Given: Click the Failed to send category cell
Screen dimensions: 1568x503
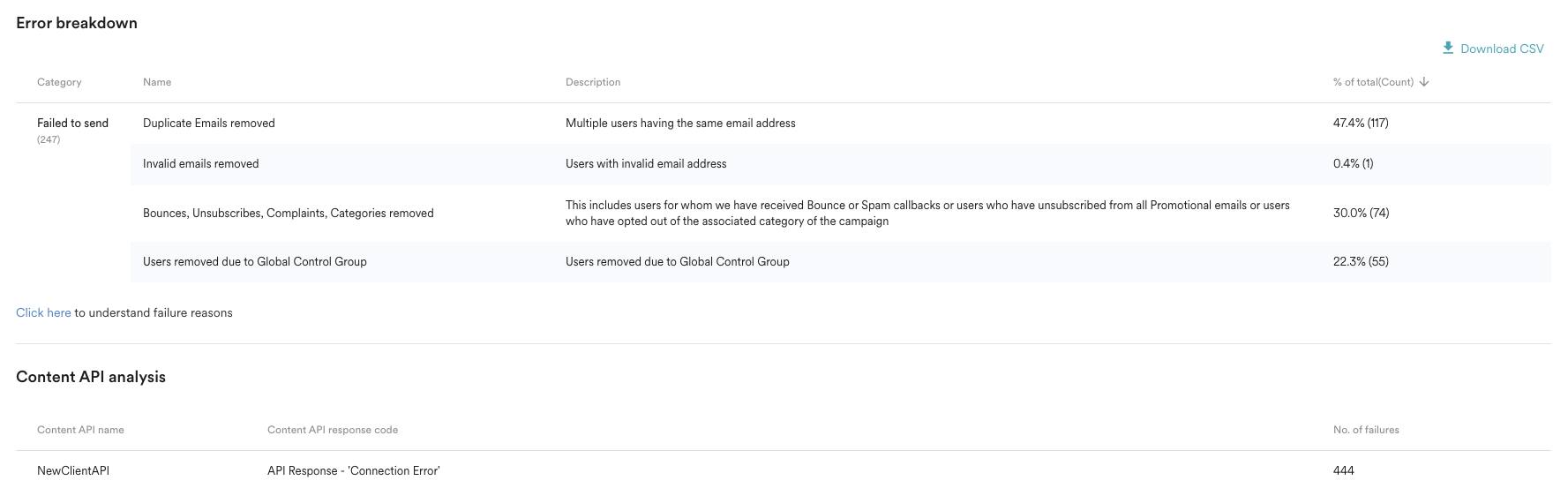Looking at the screenshot, I should 72,124.
